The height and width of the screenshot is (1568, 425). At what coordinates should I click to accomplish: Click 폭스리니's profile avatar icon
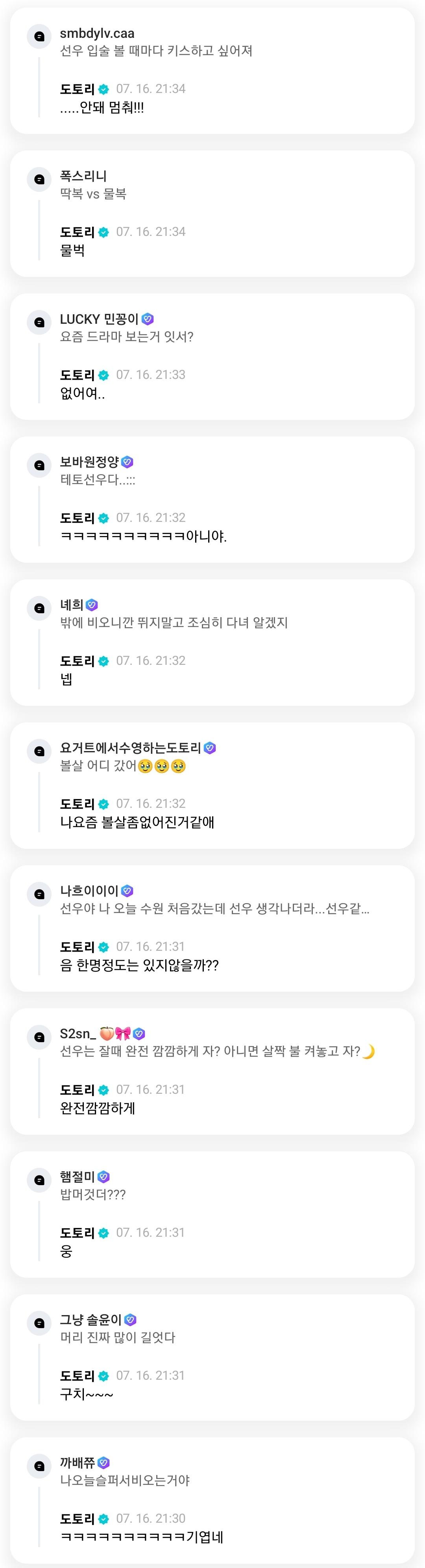39,180
